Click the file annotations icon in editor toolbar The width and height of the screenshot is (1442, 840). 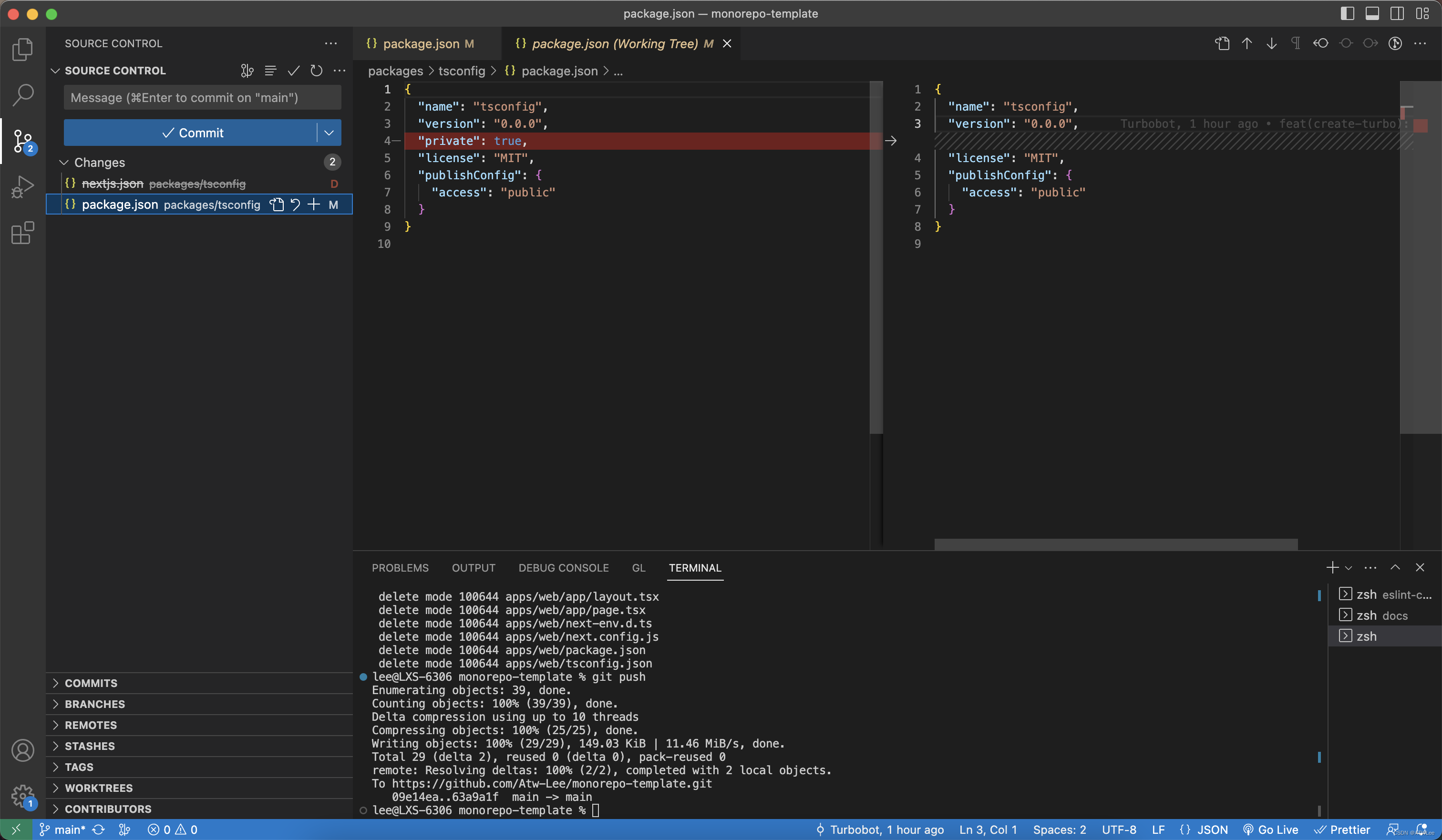tap(1395, 43)
